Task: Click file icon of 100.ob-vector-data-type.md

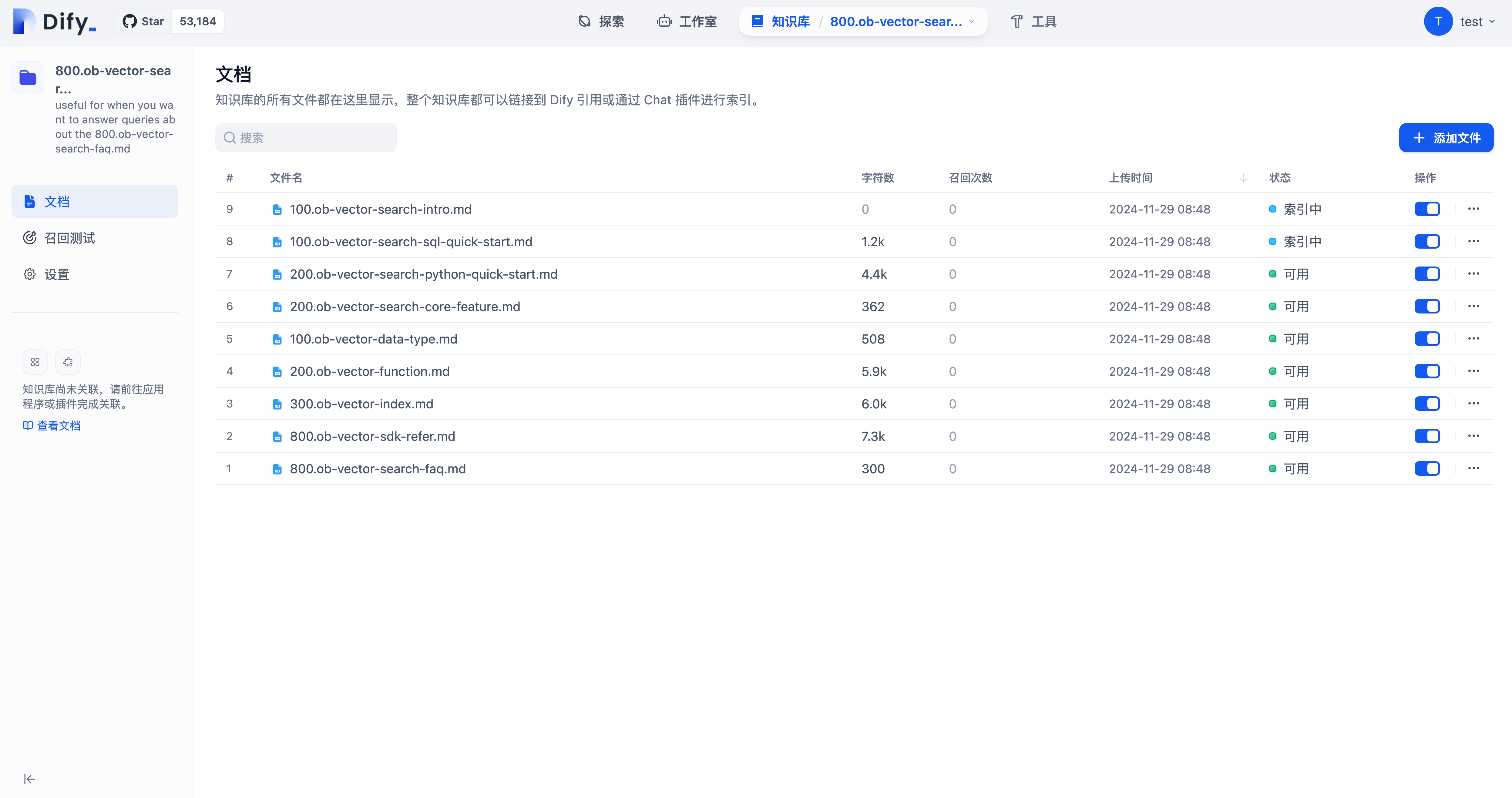Action: coord(277,339)
